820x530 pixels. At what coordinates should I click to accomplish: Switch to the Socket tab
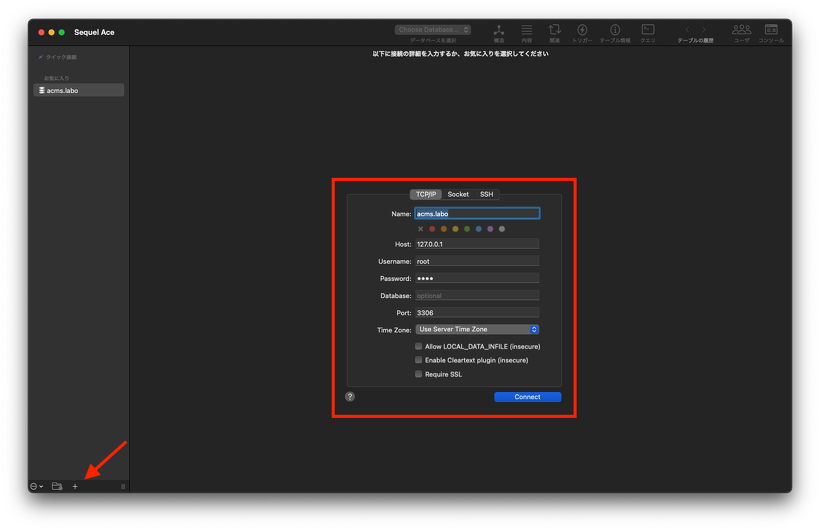tap(458, 194)
